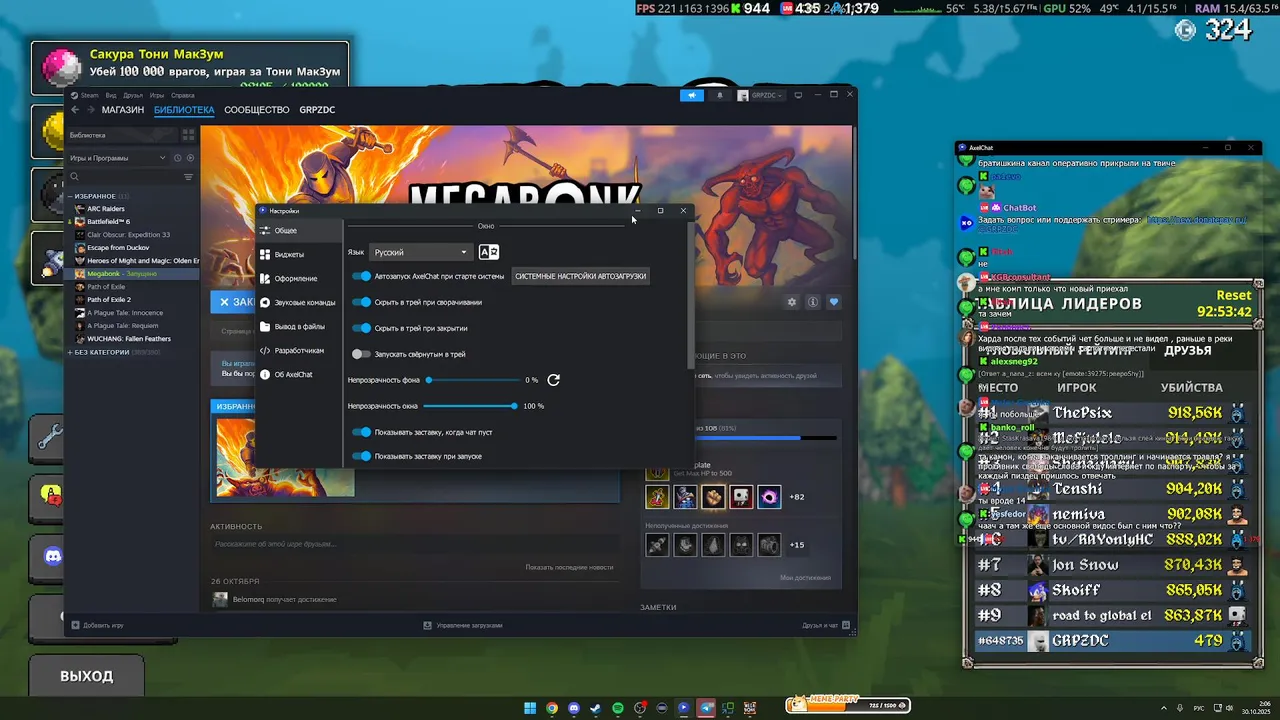Open the Steam Друзья menu
The width and height of the screenshot is (1280, 720).
133,95
